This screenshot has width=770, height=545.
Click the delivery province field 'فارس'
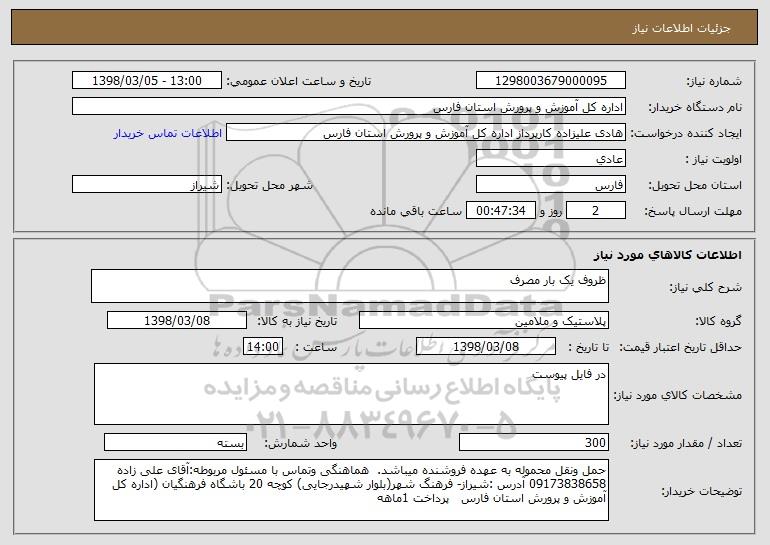pyautogui.click(x=550, y=184)
